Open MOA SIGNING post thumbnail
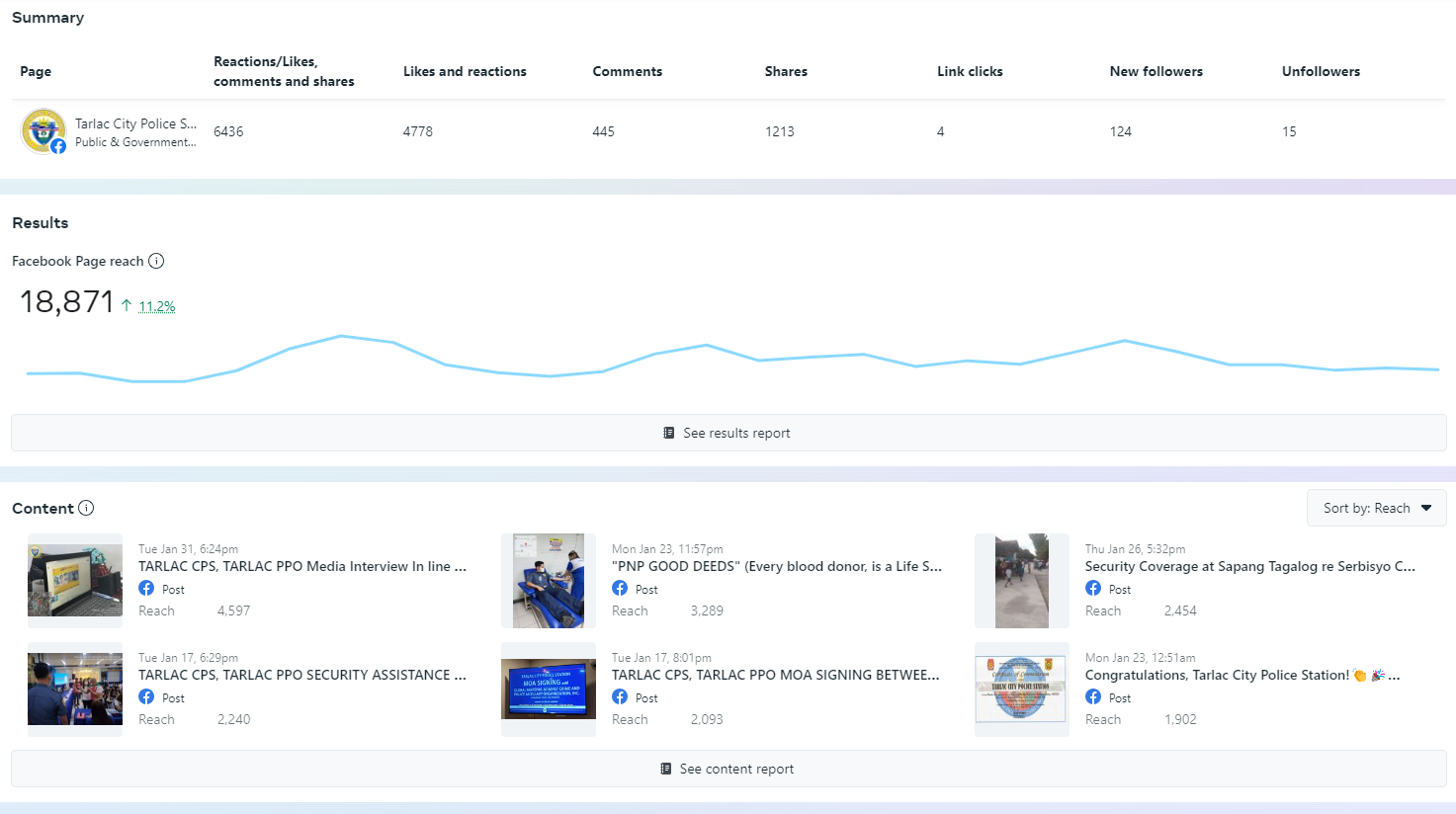Image resolution: width=1456 pixels, height=814 pixels. coord(549,690)
